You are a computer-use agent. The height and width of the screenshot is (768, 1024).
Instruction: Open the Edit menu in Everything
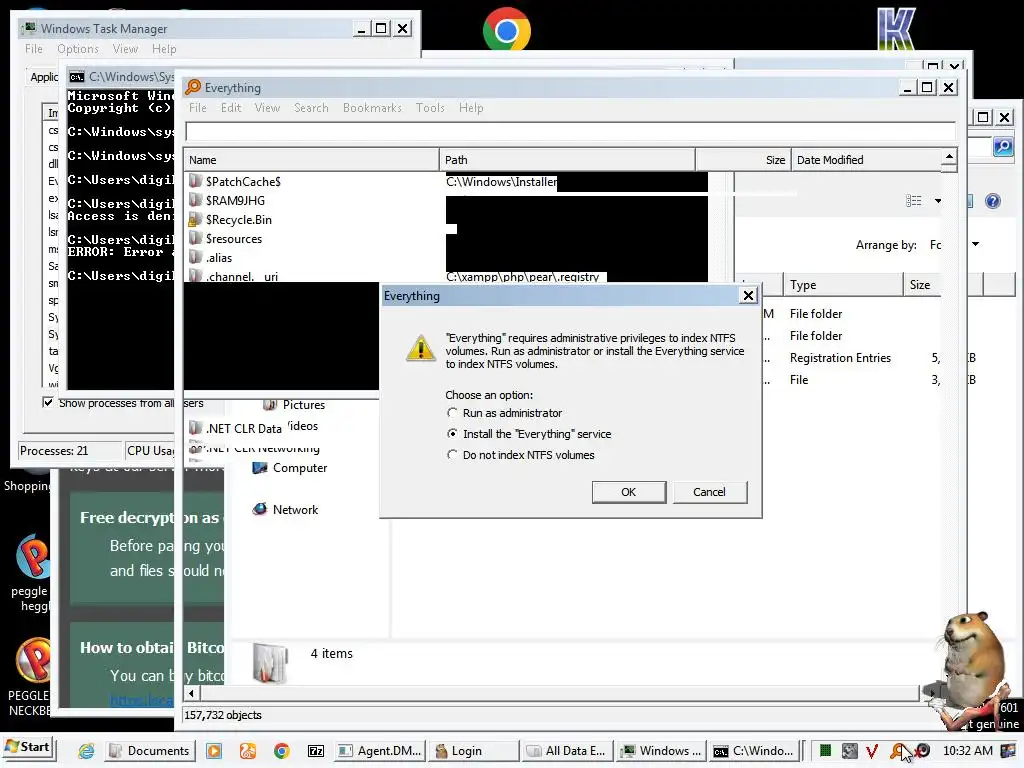click(231, 108)
